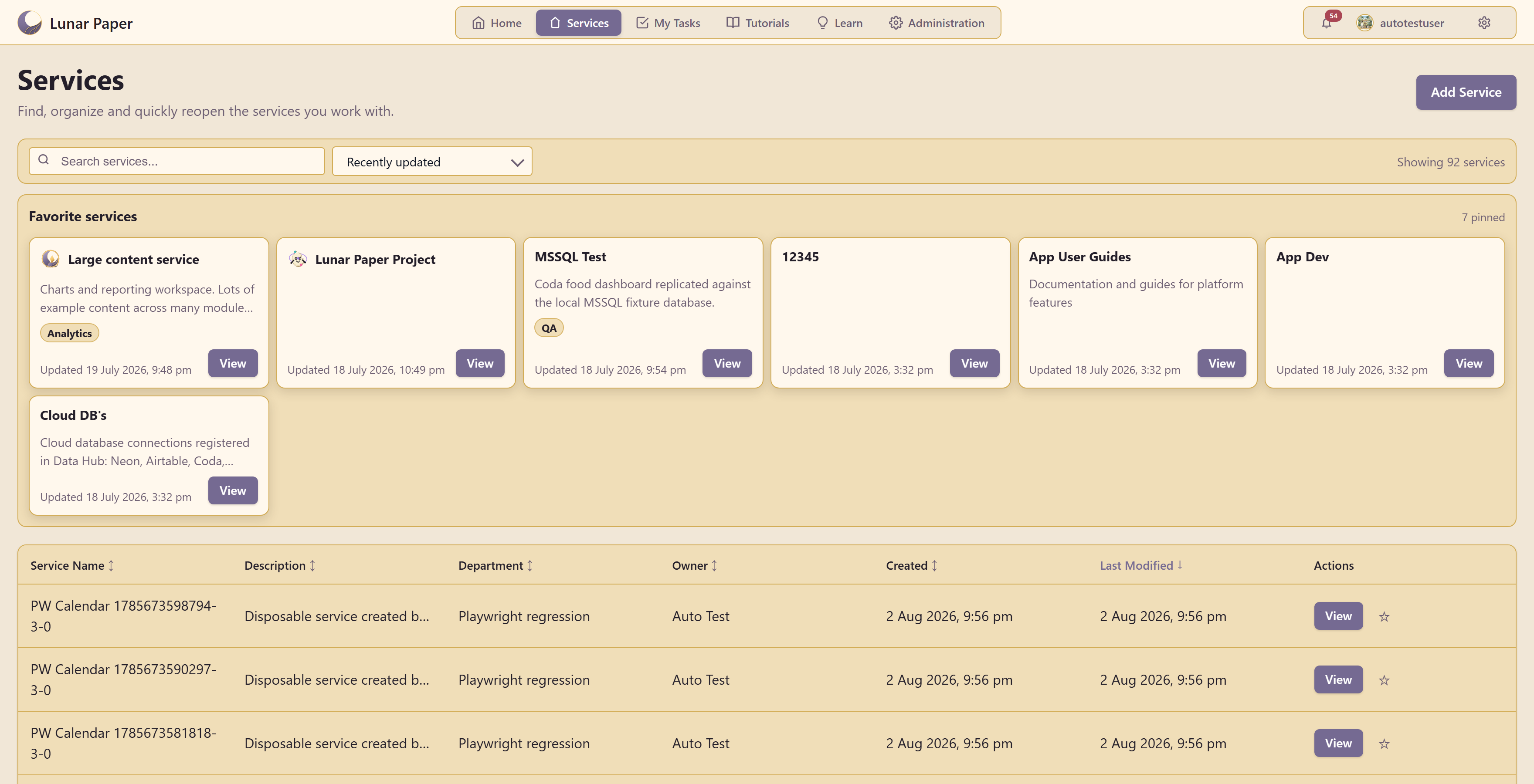The image size is (1534, 784).
Task: View the Large content service card
Action: click(233, 363)
